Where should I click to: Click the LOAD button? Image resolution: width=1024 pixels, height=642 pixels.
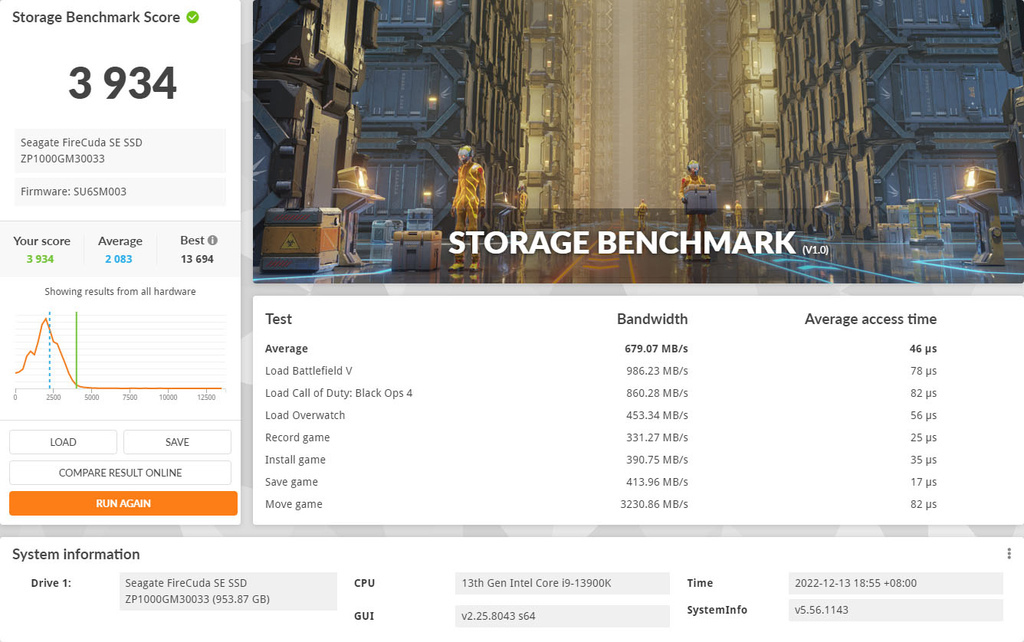63,442
